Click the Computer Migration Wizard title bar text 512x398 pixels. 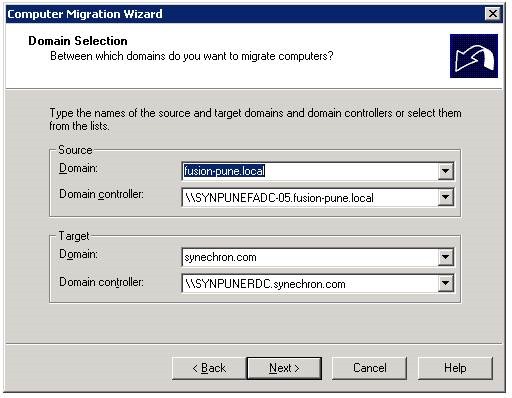[x=85, y=14]
